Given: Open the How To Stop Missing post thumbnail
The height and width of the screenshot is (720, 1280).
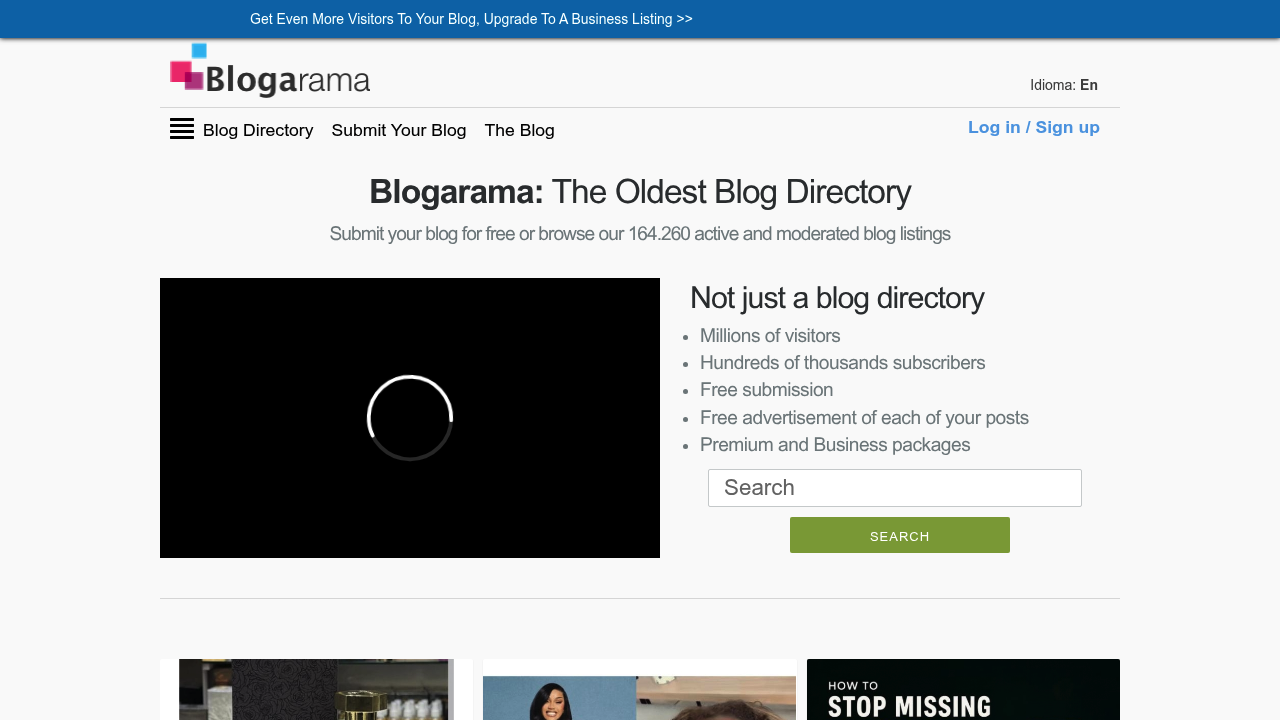Looking at the screenshot, I should (963, 689).
